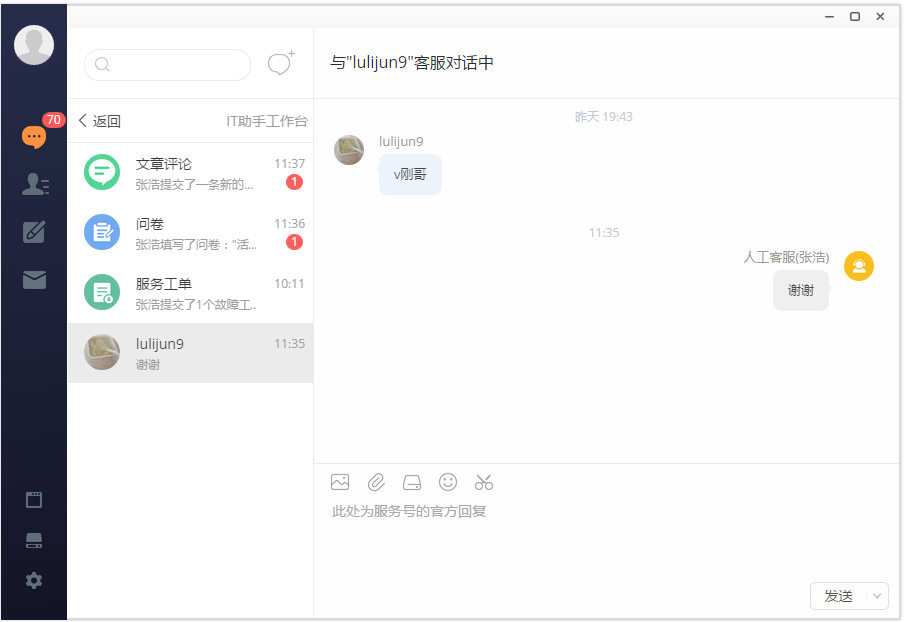This screenshot has width=904, height=622.
Task: Expand the send options dropdown arrow
Action: [877, 596]
